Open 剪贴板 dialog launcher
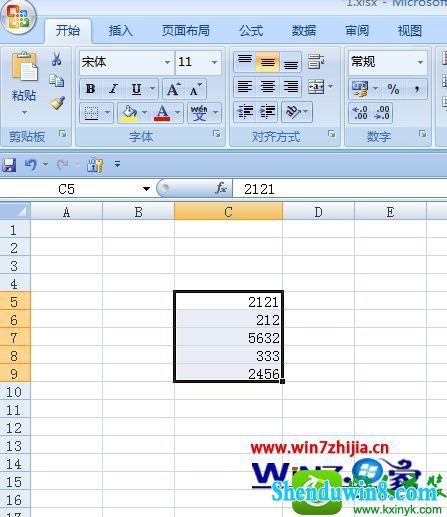The image size is (447, 517). tap(62, 134)
